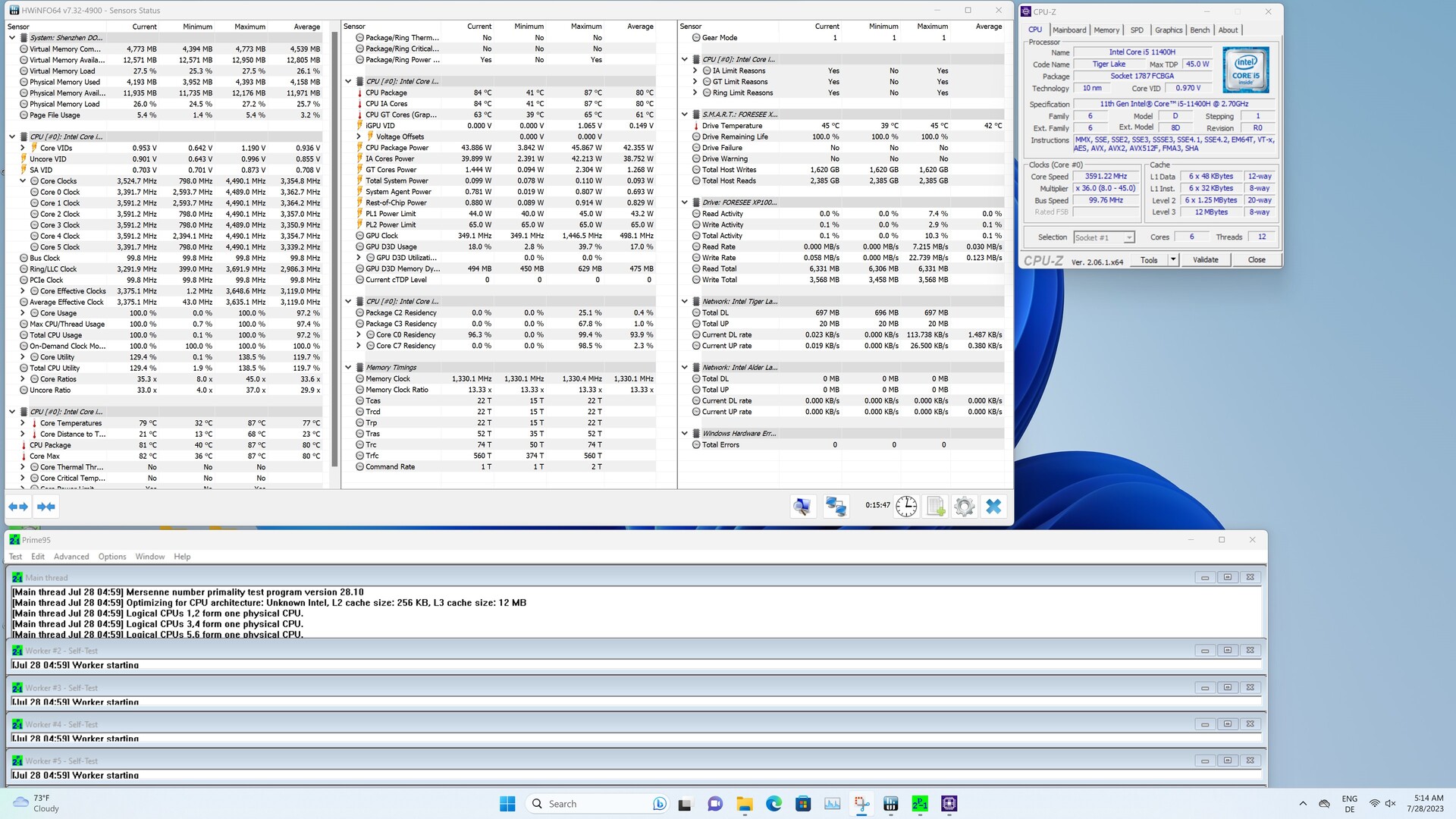Expand the IA Limit Reasons row

point(695,71)
